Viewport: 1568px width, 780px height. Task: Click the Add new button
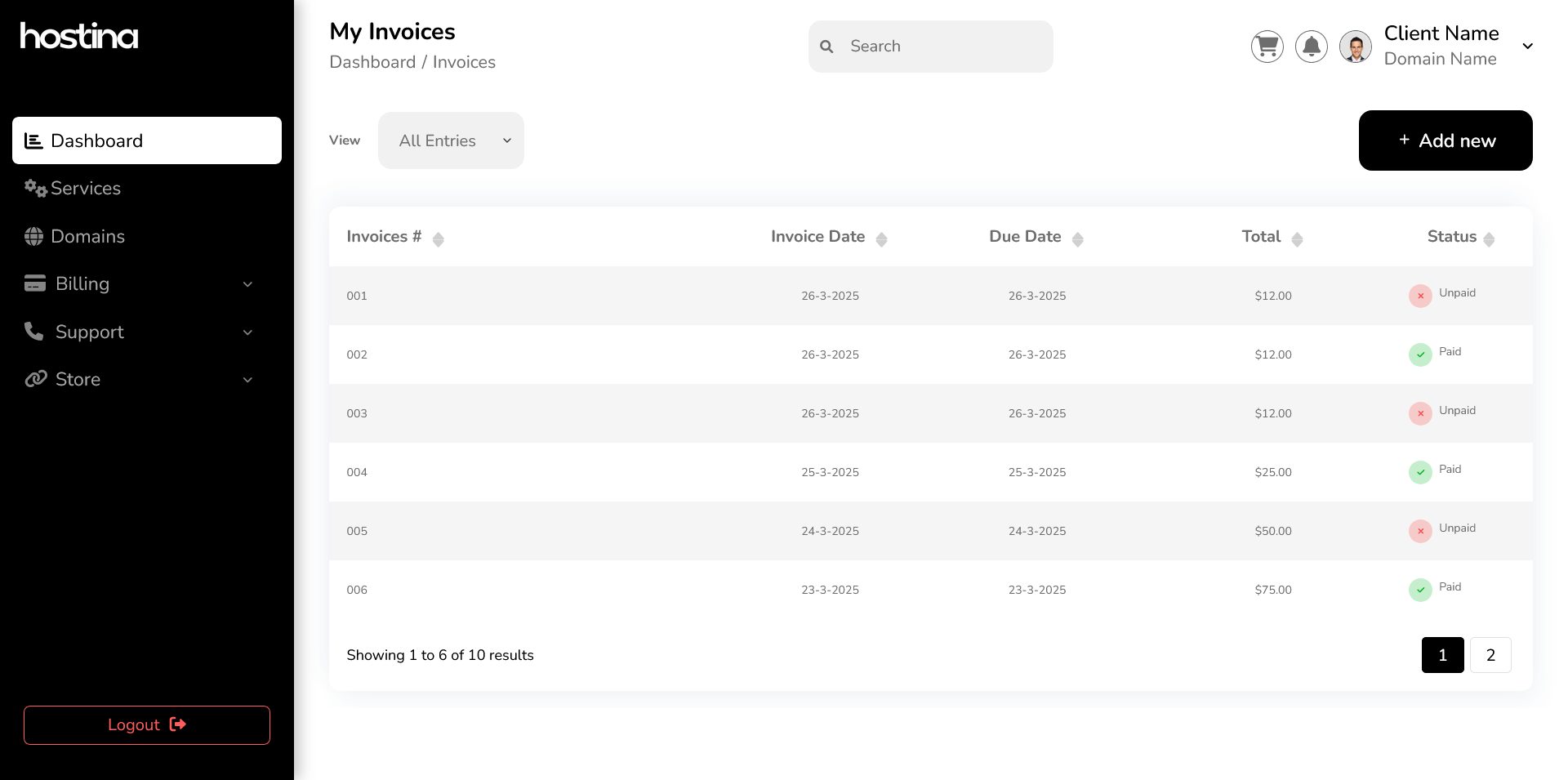click(1445, 140)
